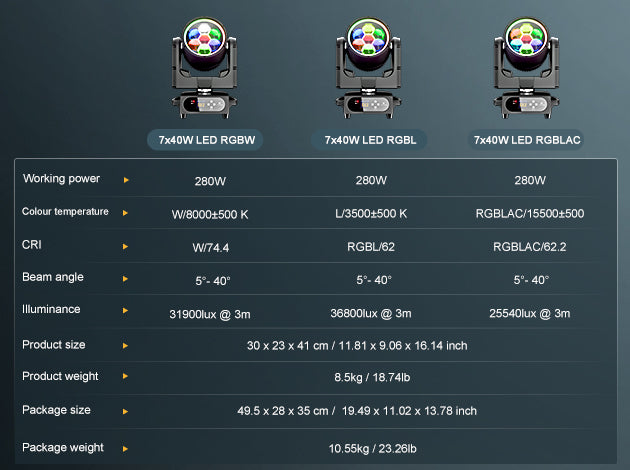This screenshot has width=630, height=470.
Task: Click the orange arrow beside Package weight
Action: 126,446
